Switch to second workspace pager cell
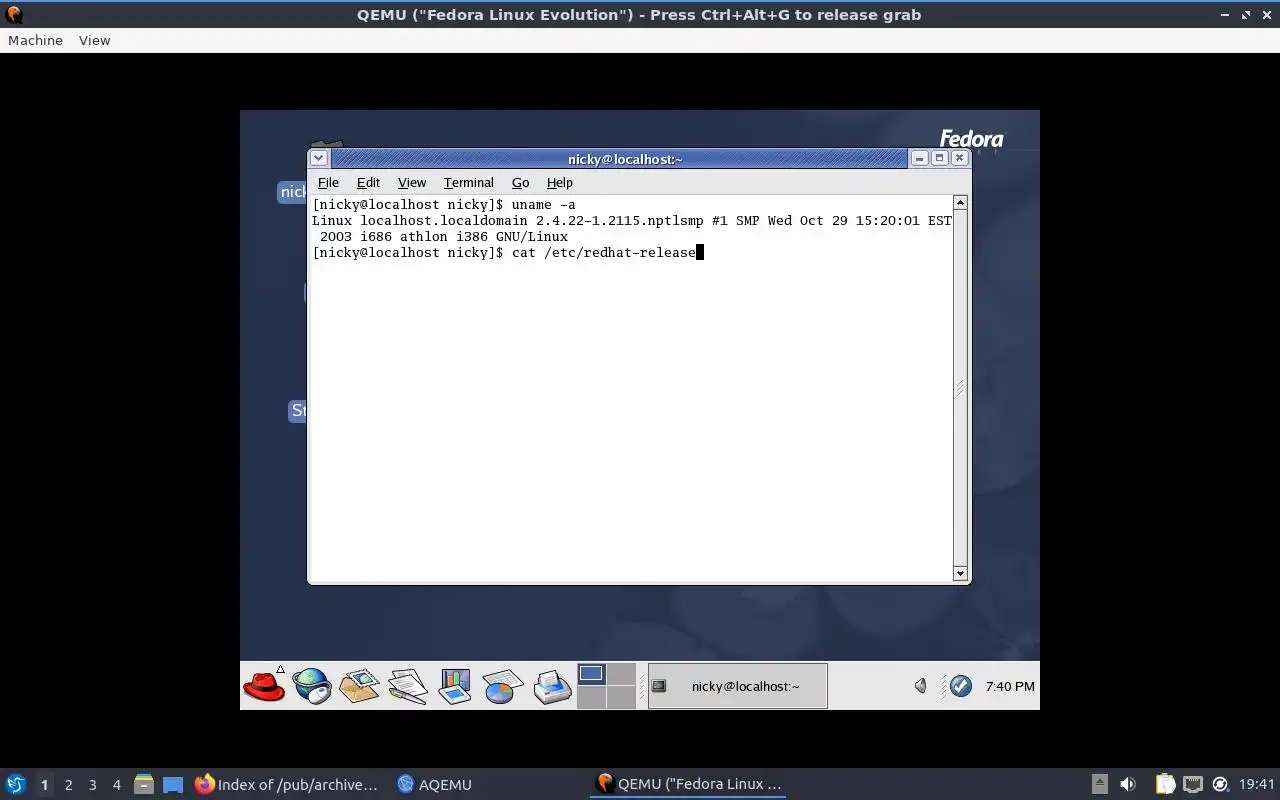The width and height of the screenshot is (1280, 800). [621, 674]
